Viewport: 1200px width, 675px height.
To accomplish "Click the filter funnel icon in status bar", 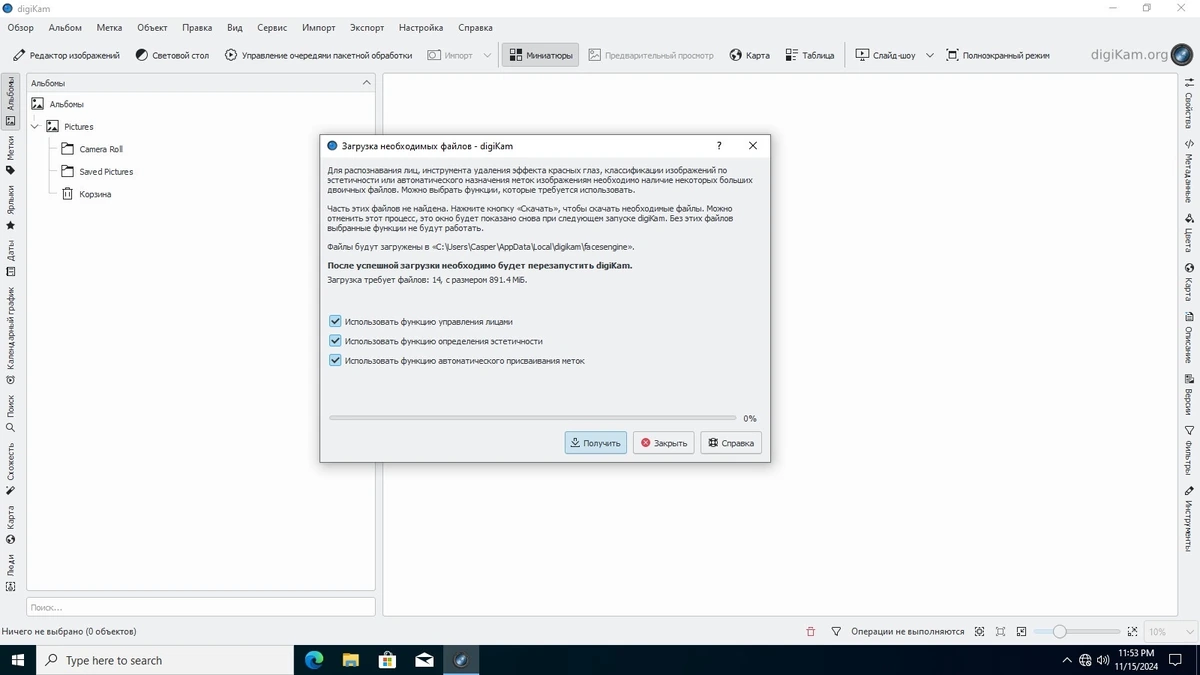I will (x=836, y=632).
